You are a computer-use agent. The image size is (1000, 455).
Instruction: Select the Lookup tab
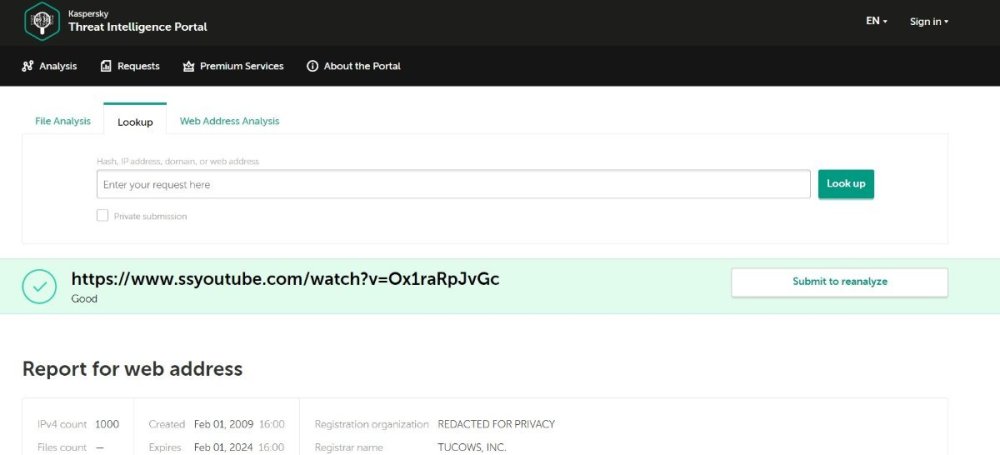point(135,122)
